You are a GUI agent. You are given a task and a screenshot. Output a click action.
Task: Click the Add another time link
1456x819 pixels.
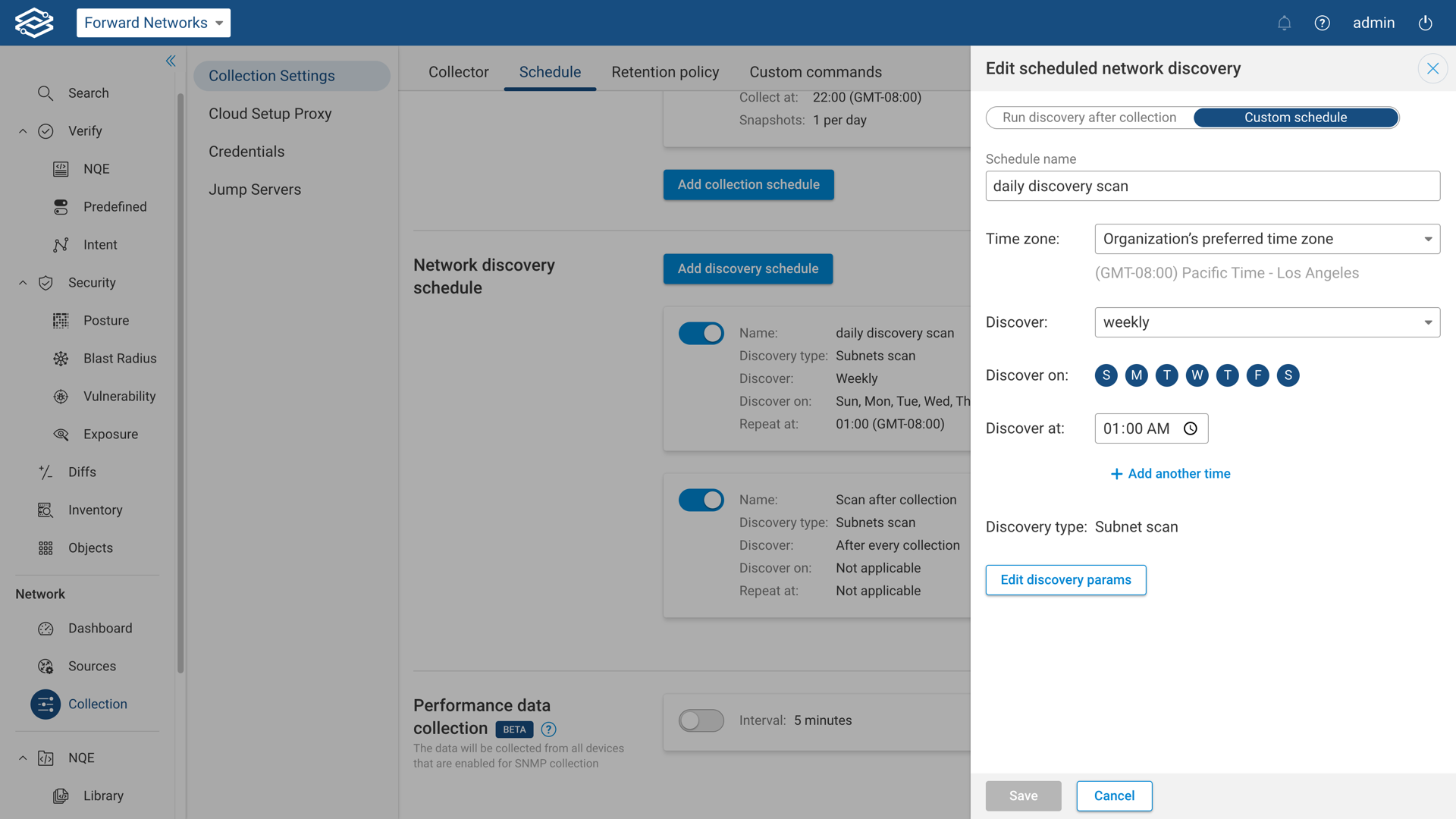tap(1170, 474)
